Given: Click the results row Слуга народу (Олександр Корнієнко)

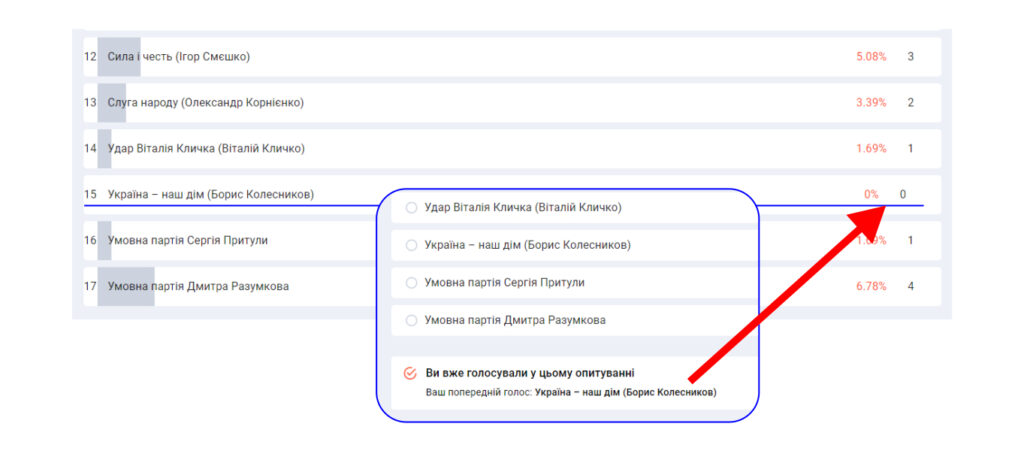Looking at the screenshot, I should point(512,102).
